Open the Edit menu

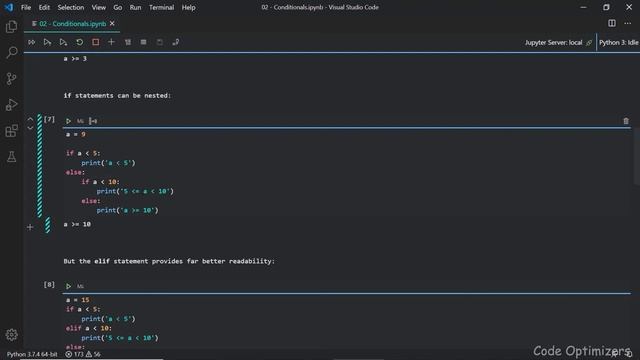(44, 7)
